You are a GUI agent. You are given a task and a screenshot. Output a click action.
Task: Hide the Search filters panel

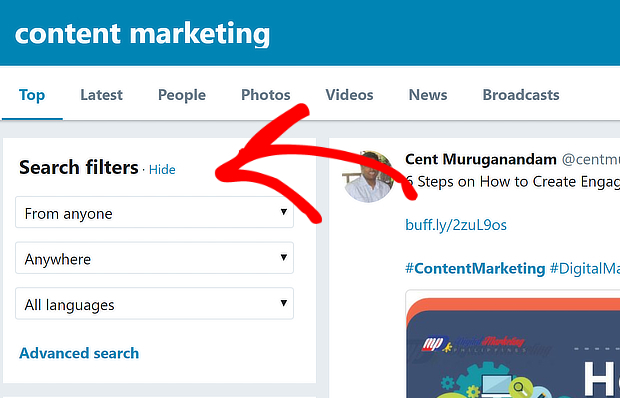pos(162,170)
